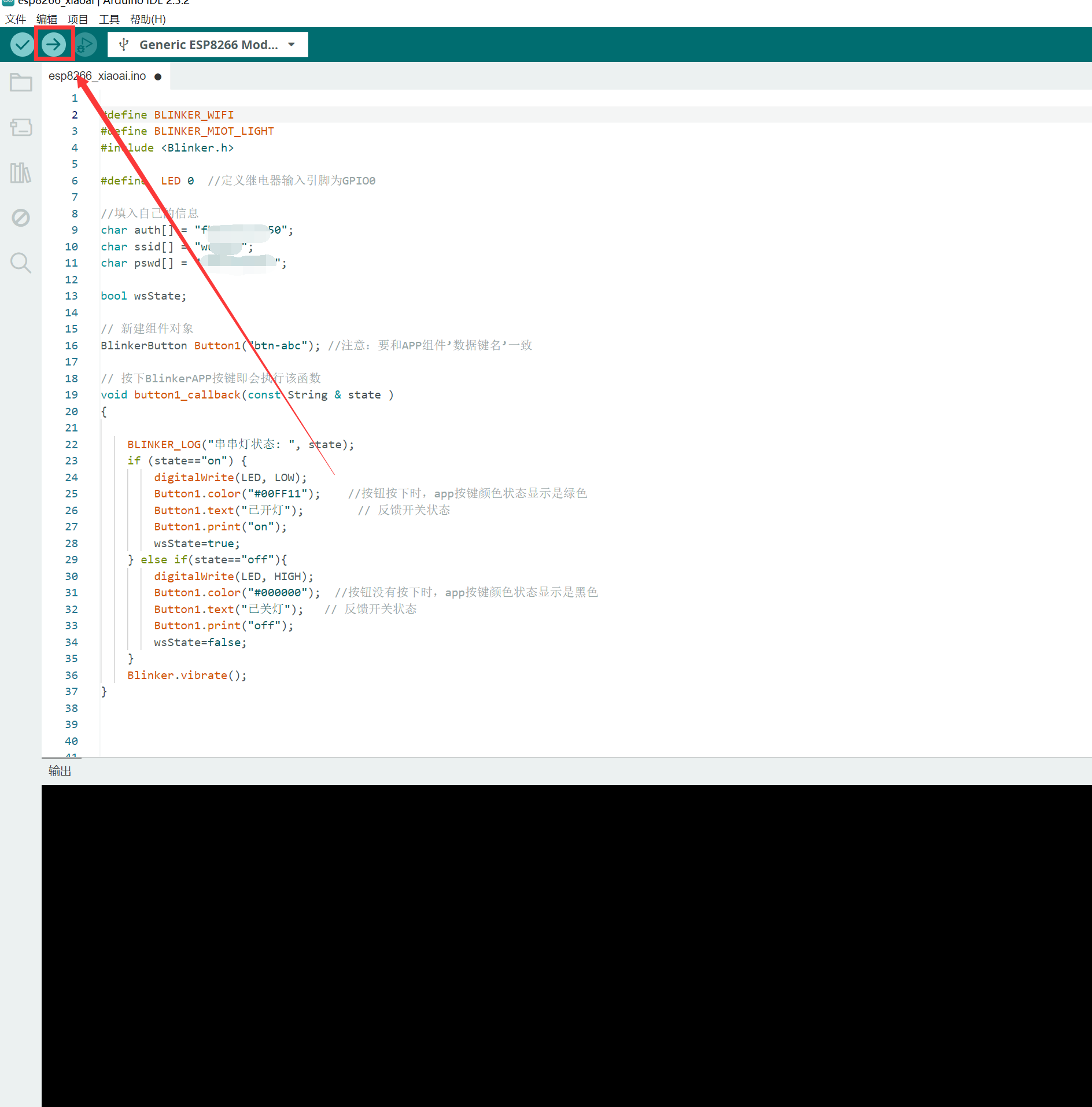Click the unsaved dot on esp8266_xiaoai.ino tab
1092x1107 pixels.
[x=158, y=76]
